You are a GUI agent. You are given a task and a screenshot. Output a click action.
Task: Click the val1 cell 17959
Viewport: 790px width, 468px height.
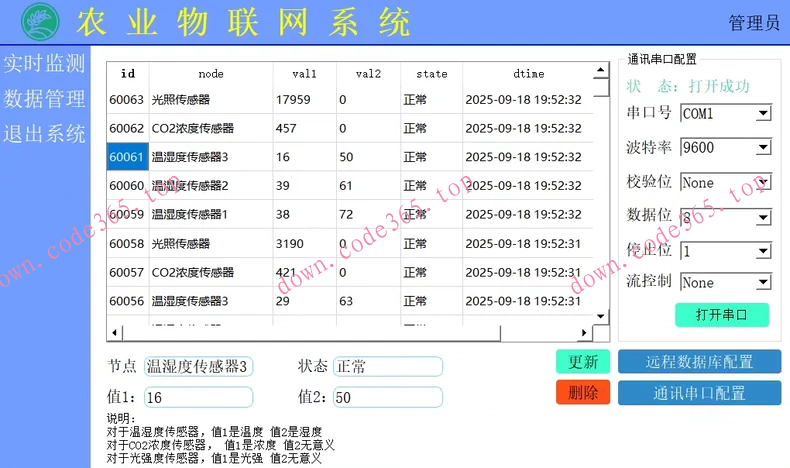pyautogui.click(x=305, y=100)
